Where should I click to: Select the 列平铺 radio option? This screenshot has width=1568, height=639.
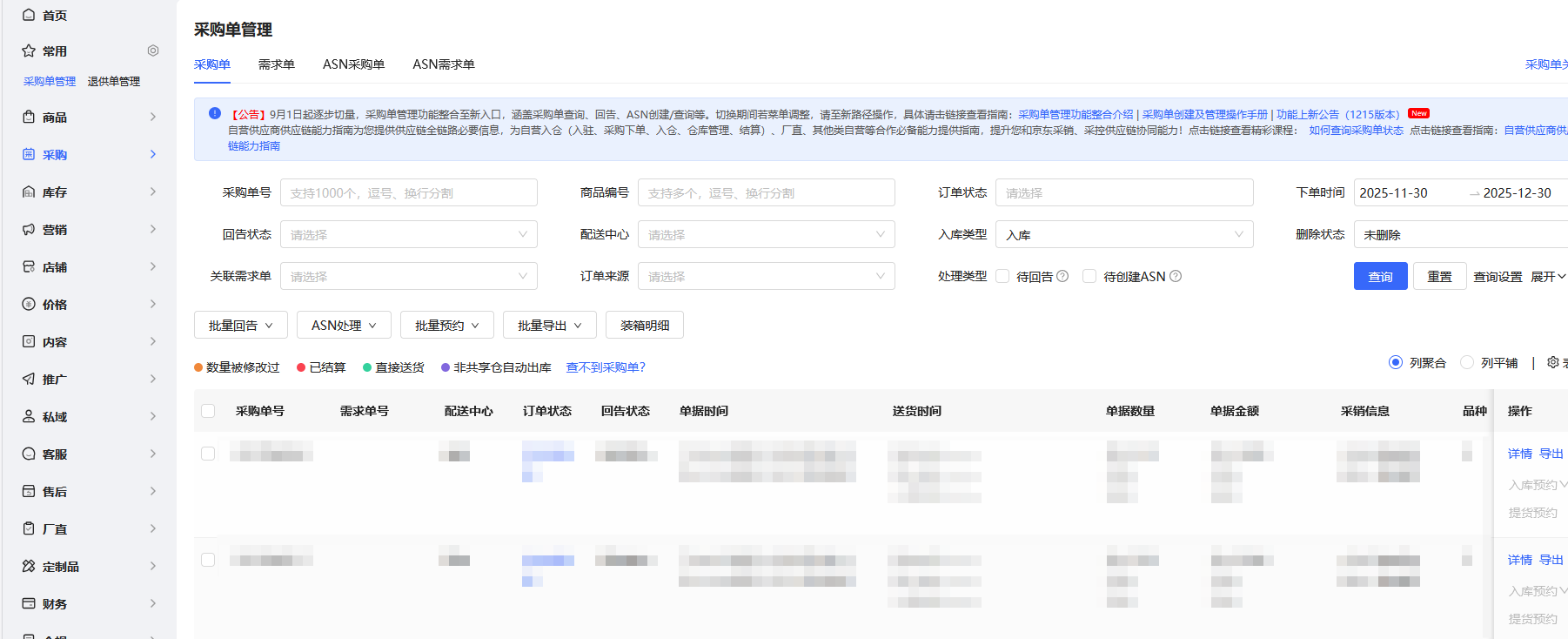click(x=1467, y=362)
